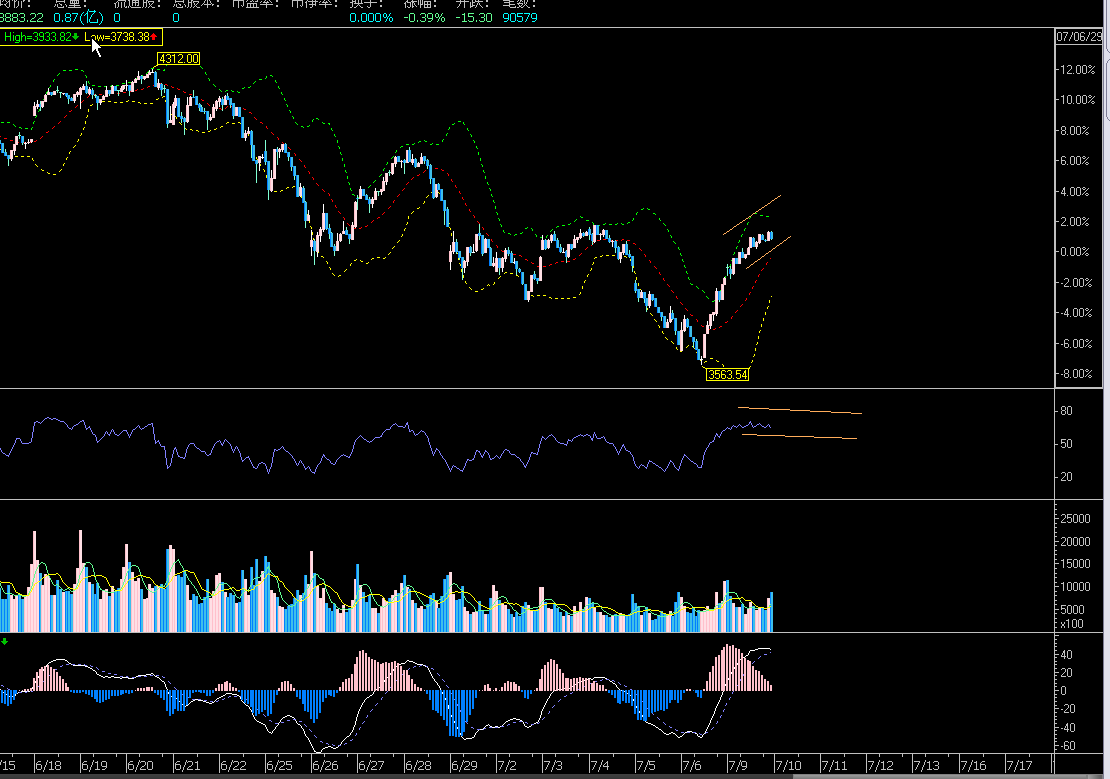Click the 7/6 date on the time axis

coord(692,765)
